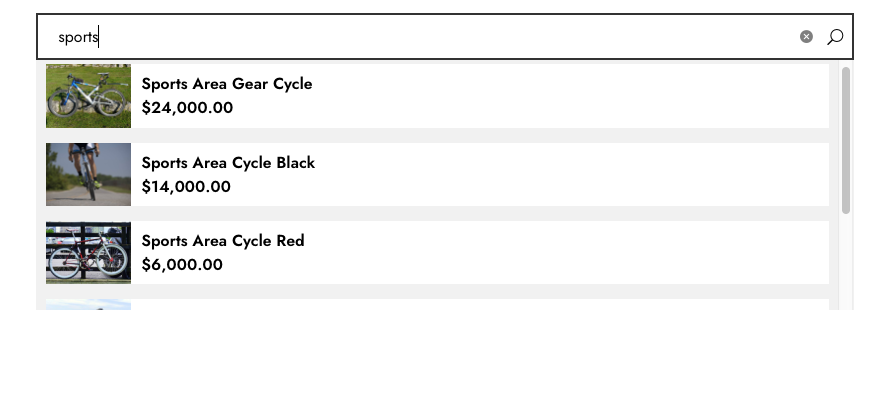Select the Sports Area Gear Cycle title
878x398 pixels.
pyautogui.click(x=227, y=84)
